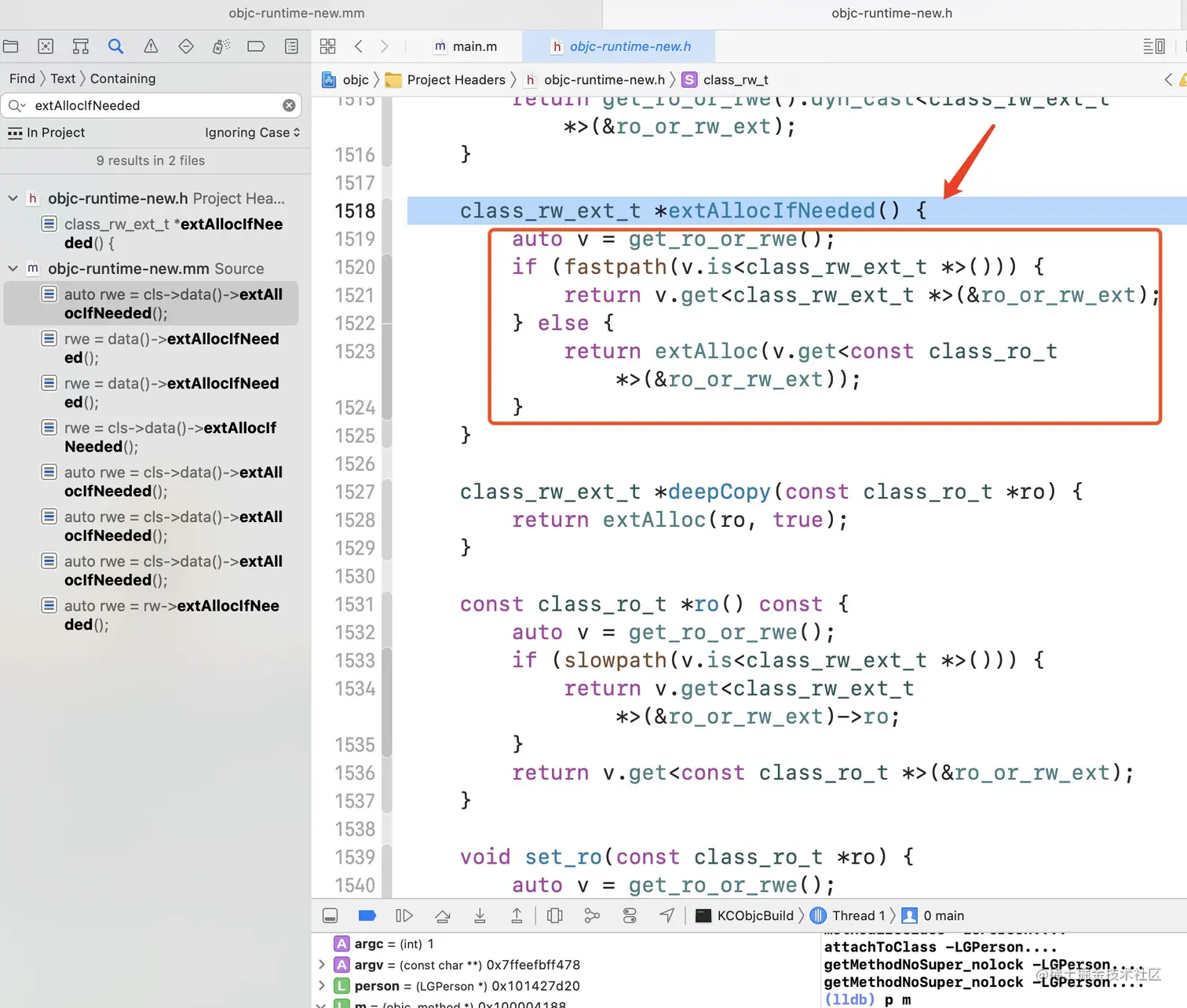Click the lldb console prompt line
This screenshot has height=1008, width=1187.
867,1000
